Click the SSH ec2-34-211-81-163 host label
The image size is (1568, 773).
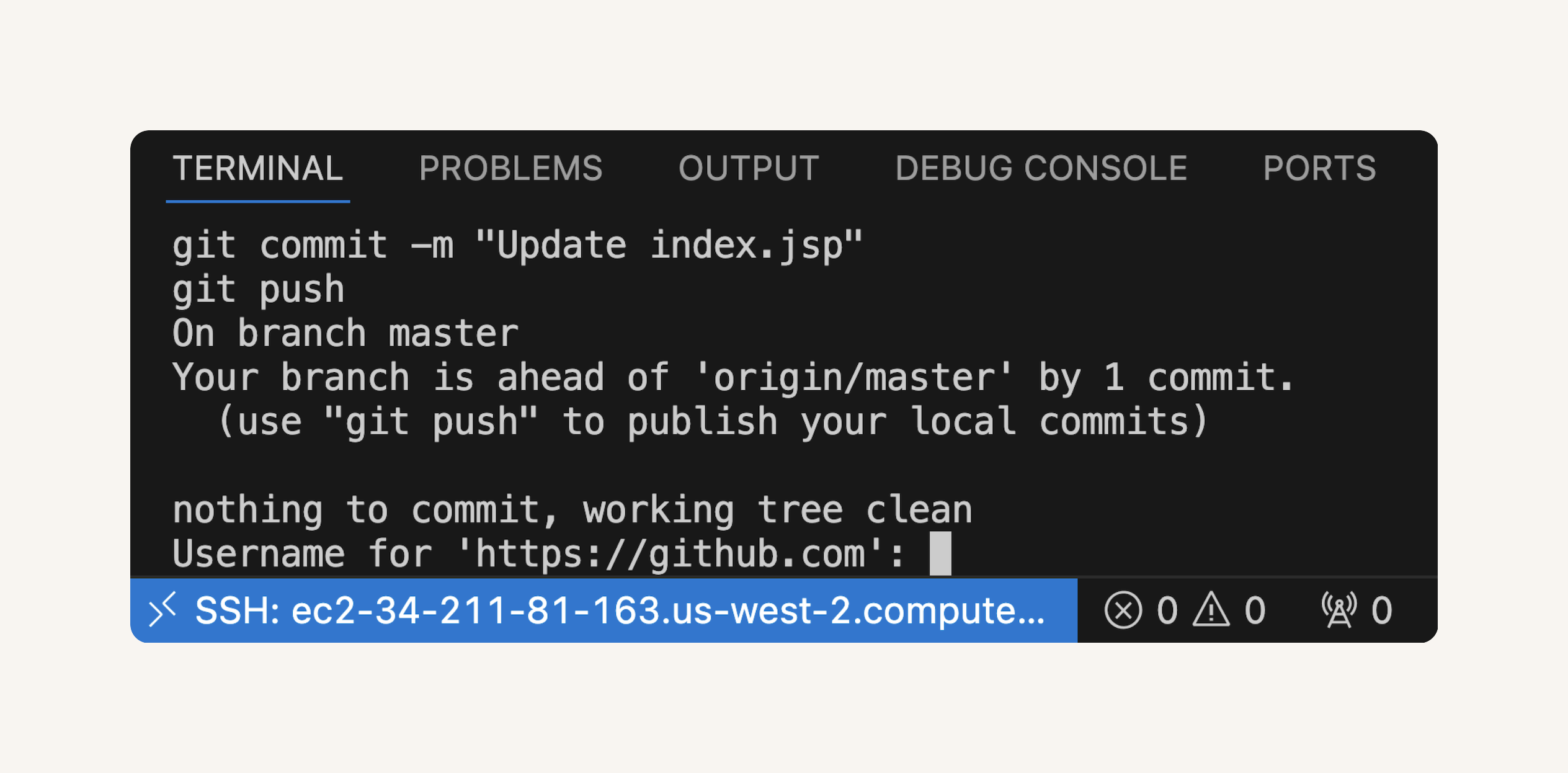[620, 610]
